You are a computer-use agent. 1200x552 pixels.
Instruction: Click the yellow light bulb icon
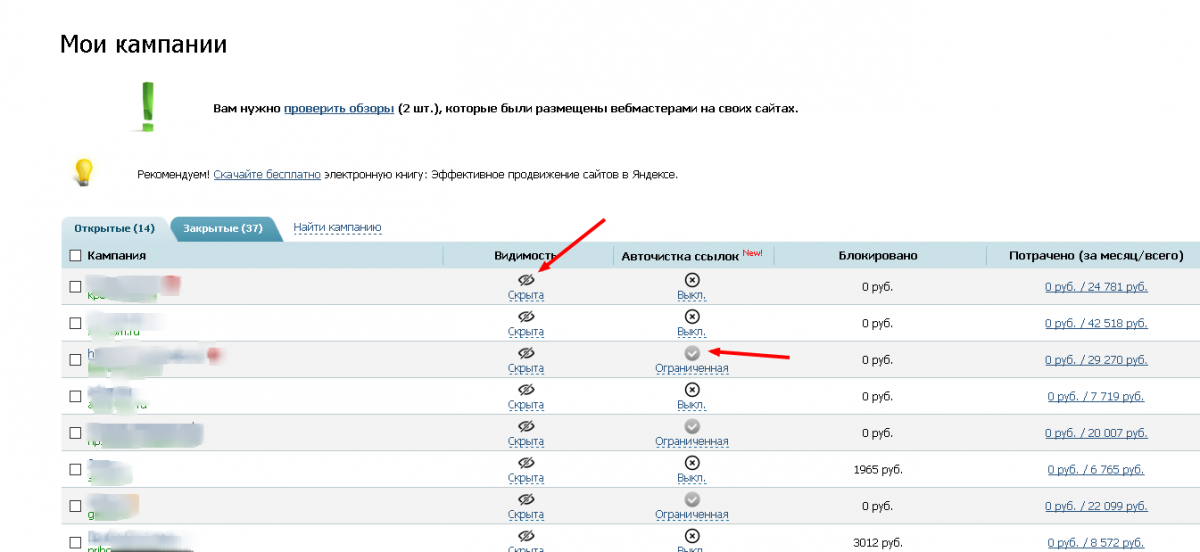tap(84, 172)
